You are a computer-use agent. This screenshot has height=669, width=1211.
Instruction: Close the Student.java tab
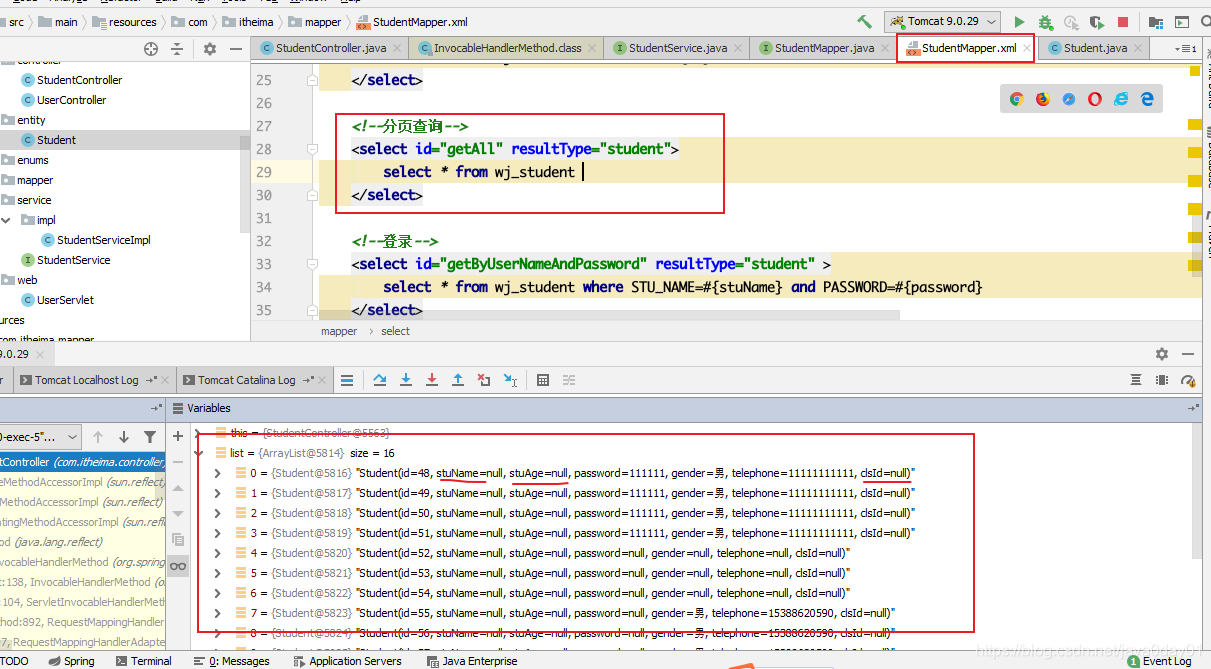pos(1140,48)
